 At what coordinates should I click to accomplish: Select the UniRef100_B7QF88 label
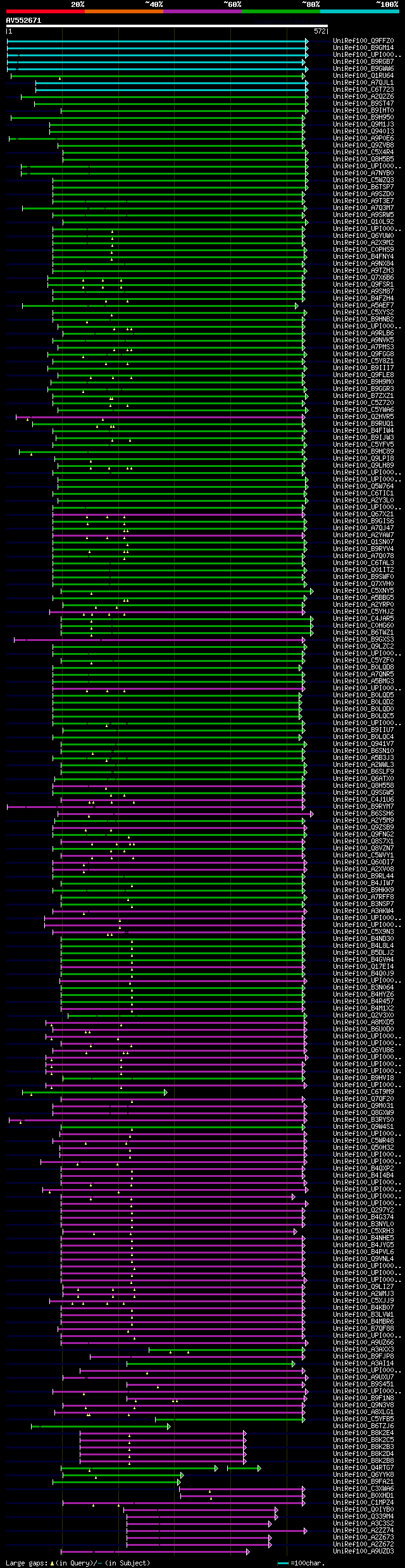363,1329
